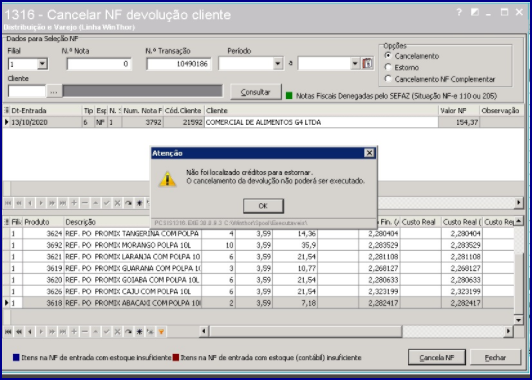Select product row 3626 PROMIX CAJU
Viewport: 532px width, 380px height.
pyautogui.click(x=259, y=291)
